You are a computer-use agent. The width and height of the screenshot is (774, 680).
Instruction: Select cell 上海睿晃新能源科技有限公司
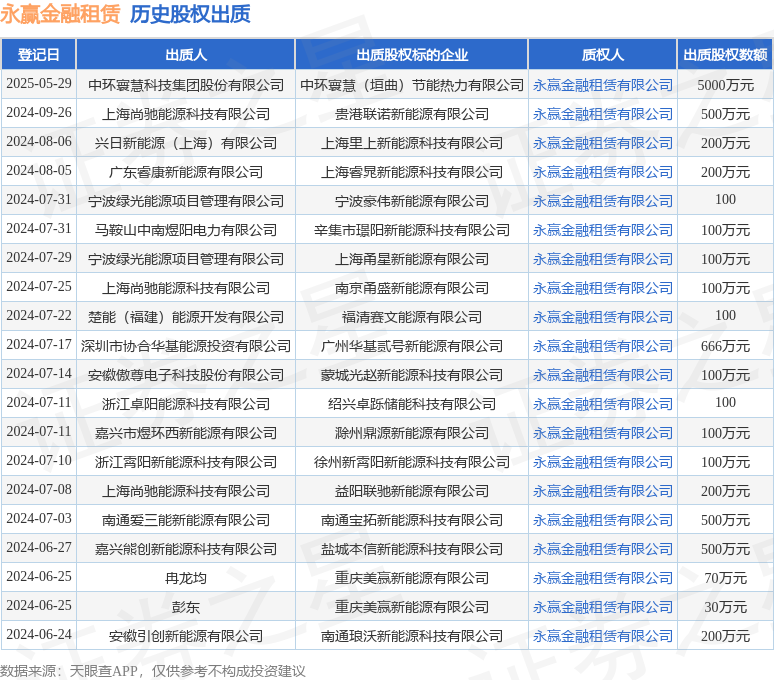pyautogui.click(x=412, y=172)
